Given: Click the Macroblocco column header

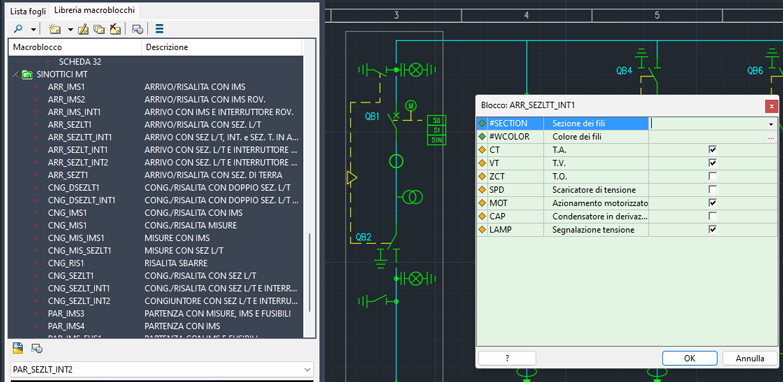Looking at the screenshot, I should 75,47.
